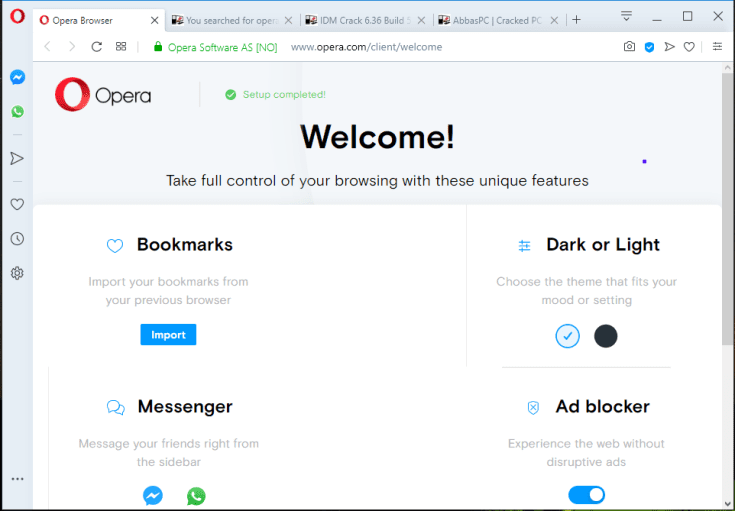Select the light theme circle
Screen dimensions: 735x511
pos(568,336)
